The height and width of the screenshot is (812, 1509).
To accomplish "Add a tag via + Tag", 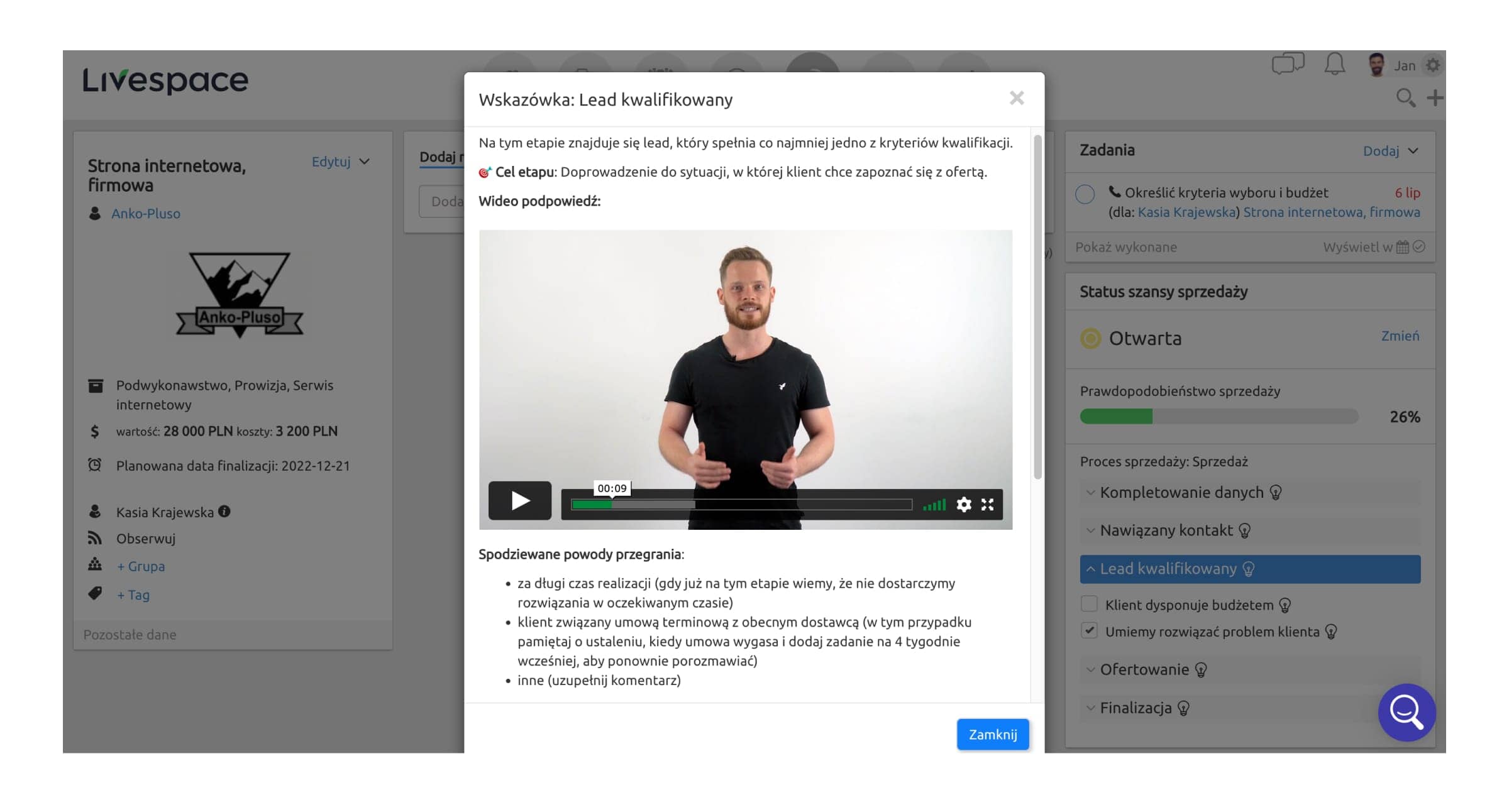I will click(133, 595).
